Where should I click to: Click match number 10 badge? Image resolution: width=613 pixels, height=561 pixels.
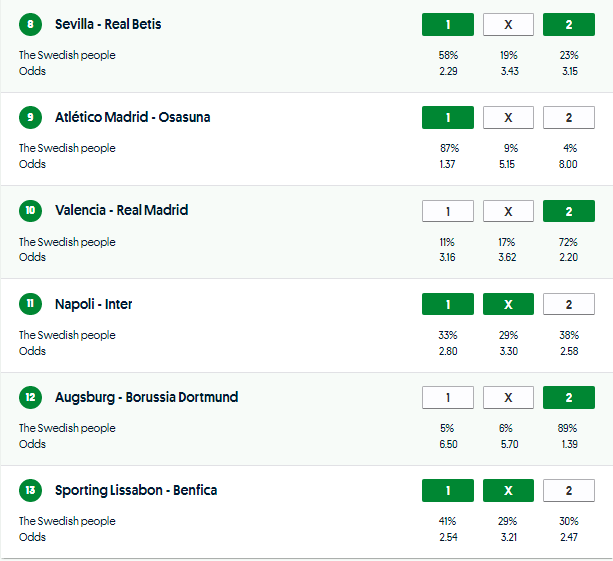[30, 211]
